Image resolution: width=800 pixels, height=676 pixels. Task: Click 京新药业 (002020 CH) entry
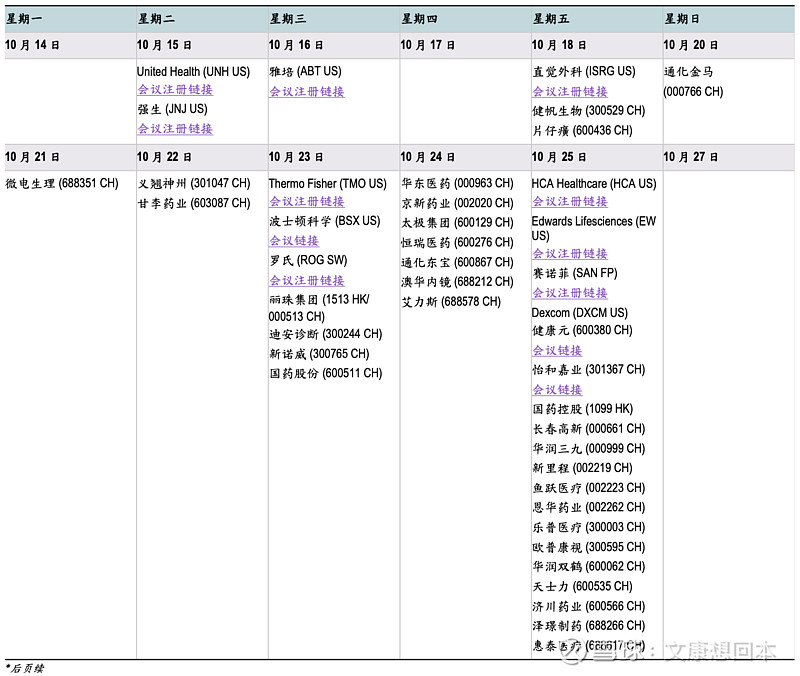[457, 203]
